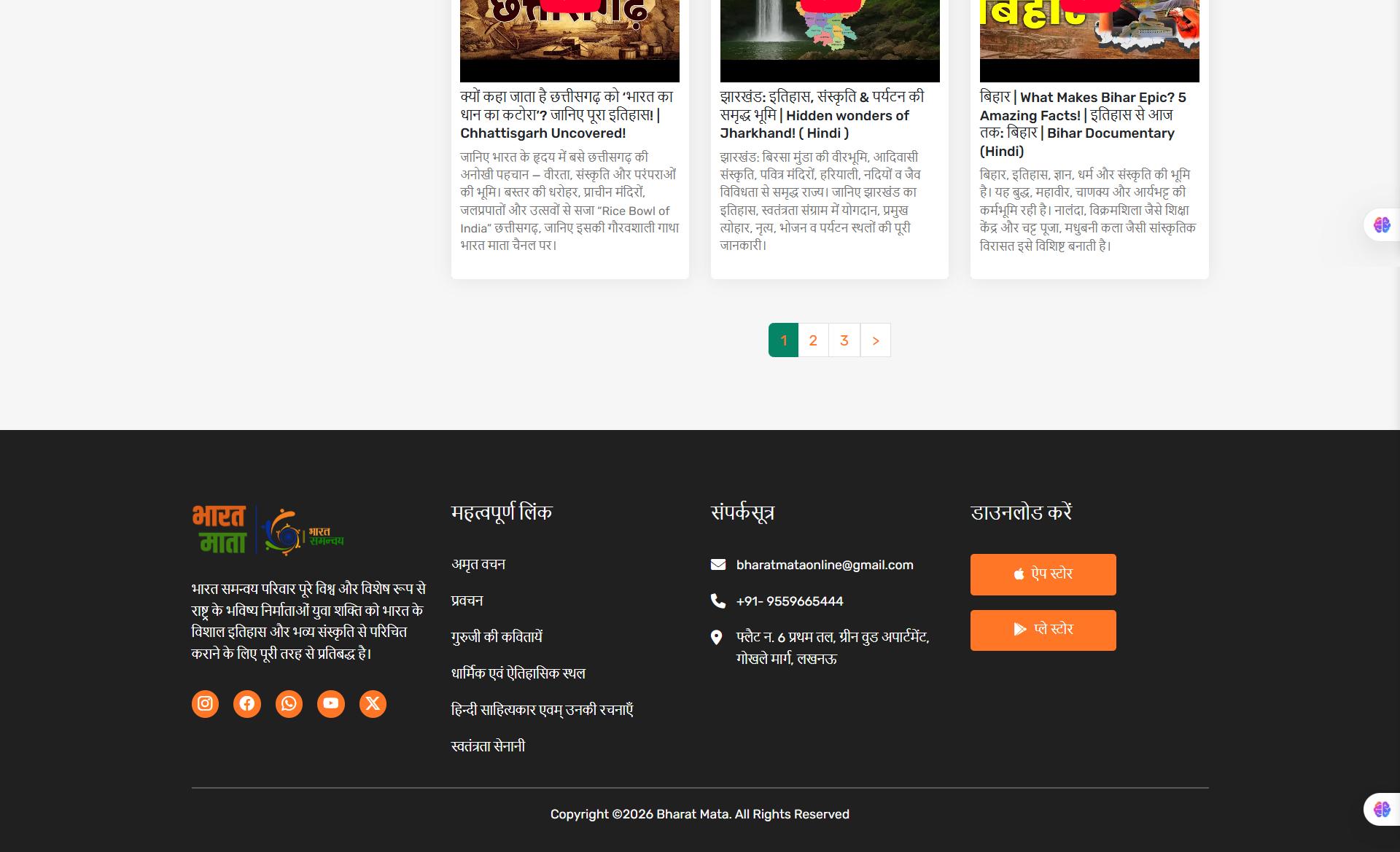
Task: Go to pagination page 2
Action: coord(813,340)
